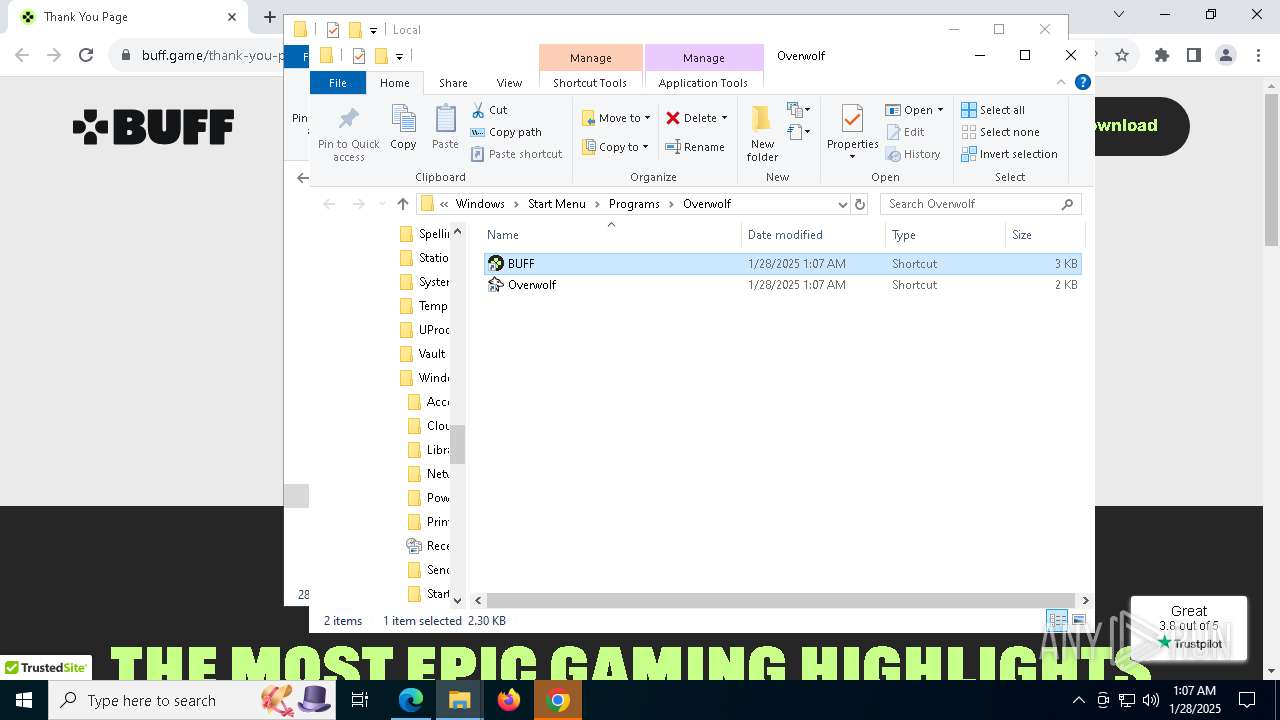Cut the selected item
Image resolution: width=1280 pixels, height=720 pixels.
click(489, 110)
